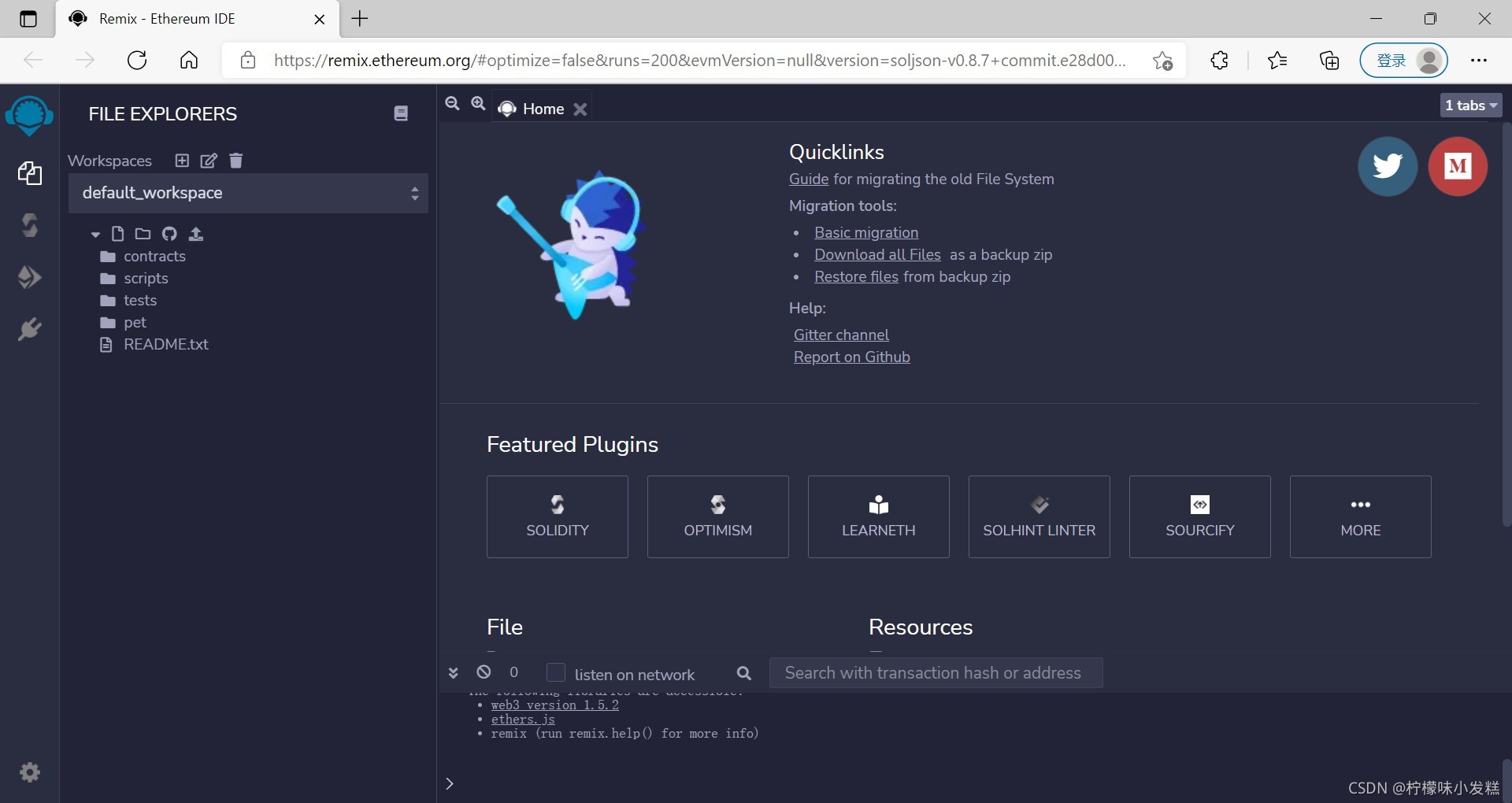
Task: Open browser settings and more menu
Action: click(1479, 60)
